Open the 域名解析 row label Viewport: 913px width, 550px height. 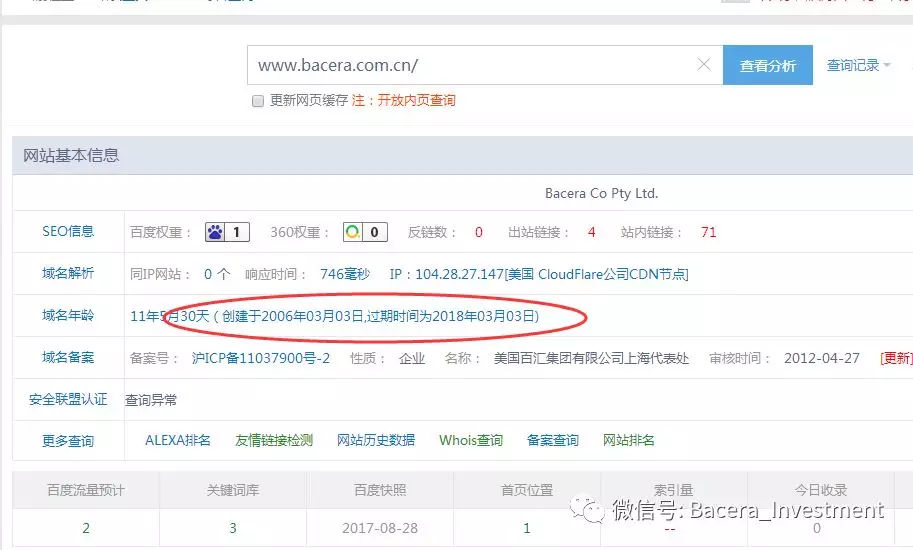tap(68, 274)
